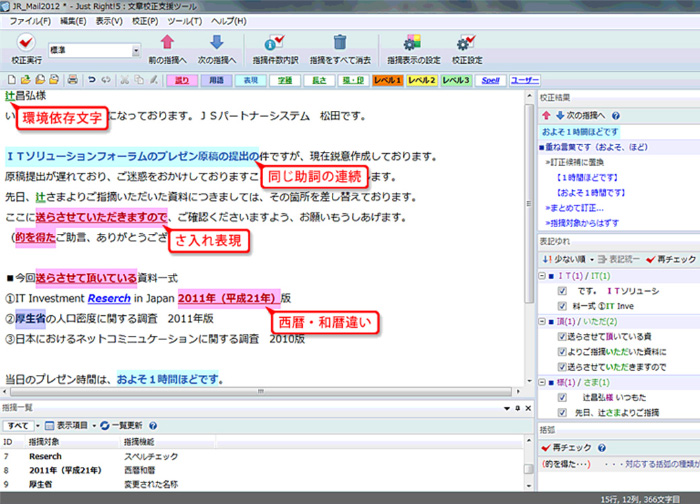The width and height of the screenshot is (700, 504).
Task: Open help icon in 指摘一覧 toolbar
Action: coord(153,426)
